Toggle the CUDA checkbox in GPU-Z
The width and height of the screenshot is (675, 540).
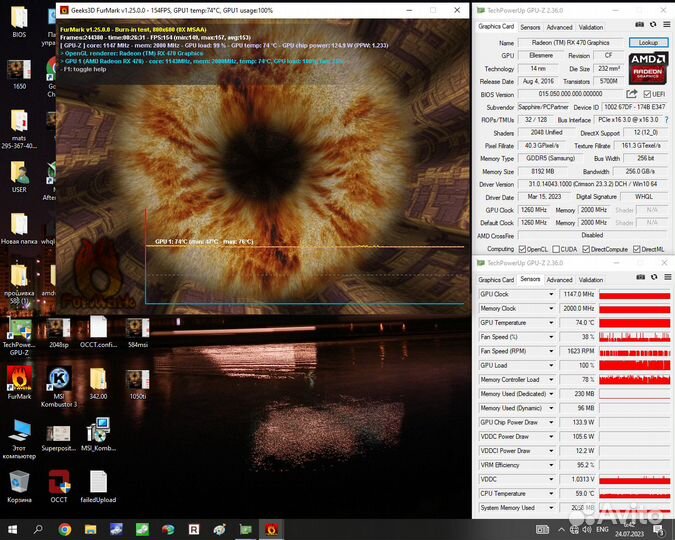556,249
